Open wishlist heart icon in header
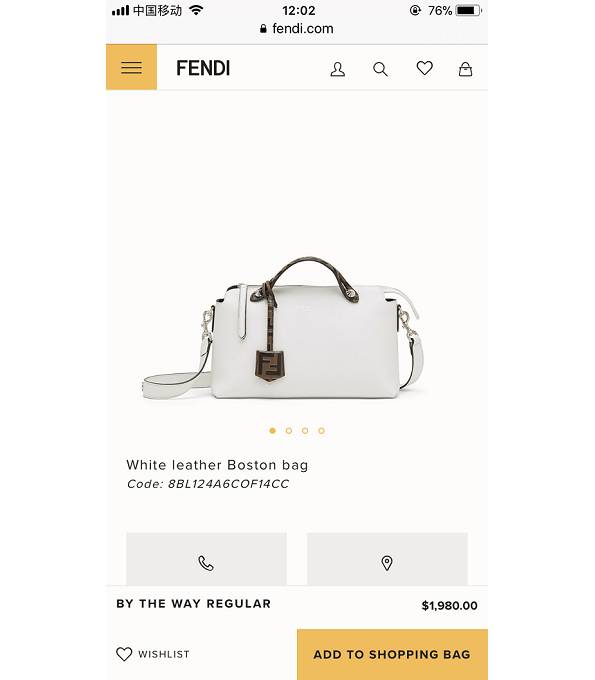This screenshot has height=680, width=595. pos(425,68)
